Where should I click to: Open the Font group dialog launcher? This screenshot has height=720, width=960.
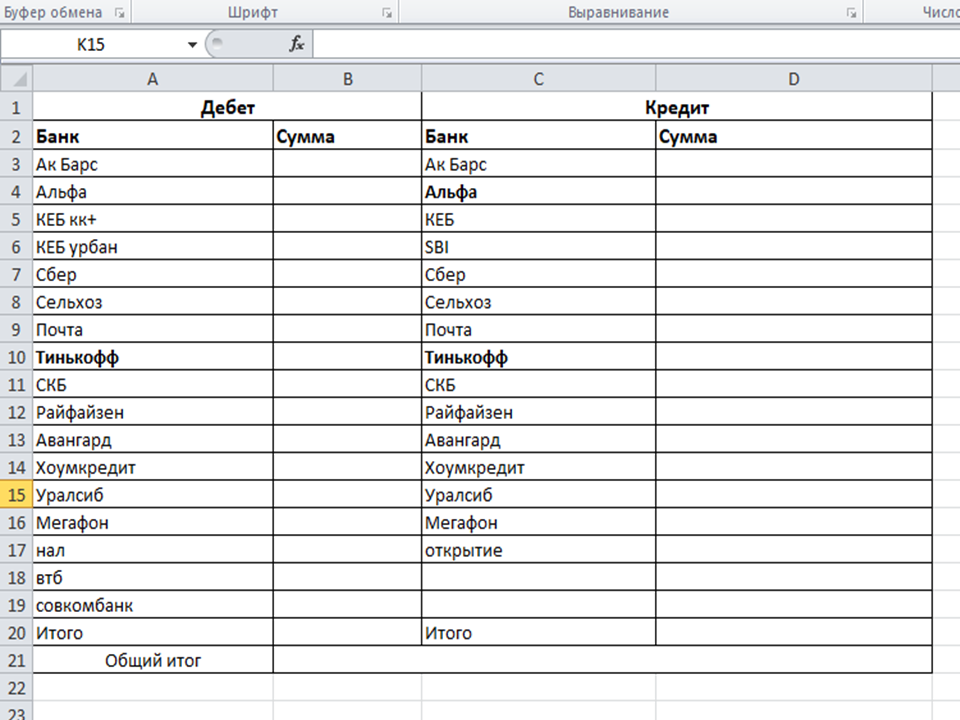pos(387,13)
